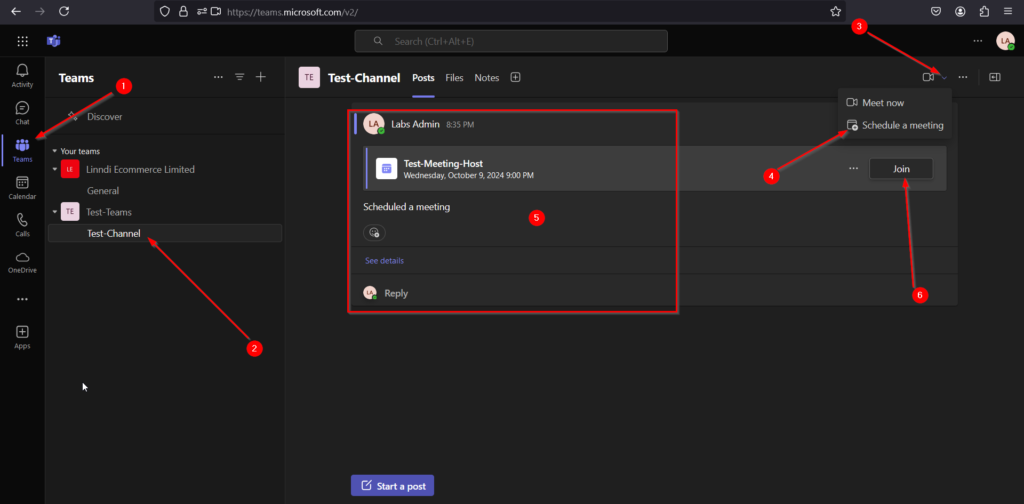Viewport: 1024px width, 504px height.
Task: Bookmark this page with the star
Action: (835, 11)
